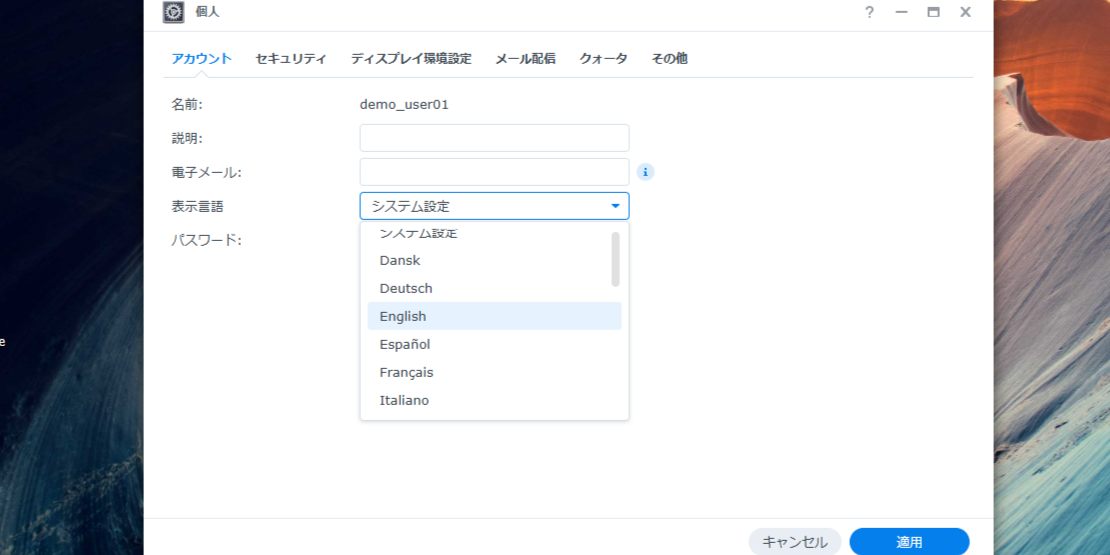
Task: Click the email info icon
Action: (x=646, y=172)
